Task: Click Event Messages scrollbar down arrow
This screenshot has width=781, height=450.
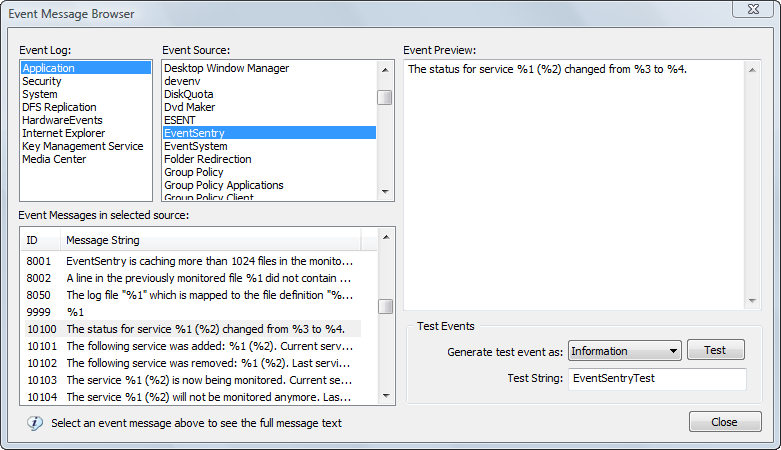Action: click(386, 396)
